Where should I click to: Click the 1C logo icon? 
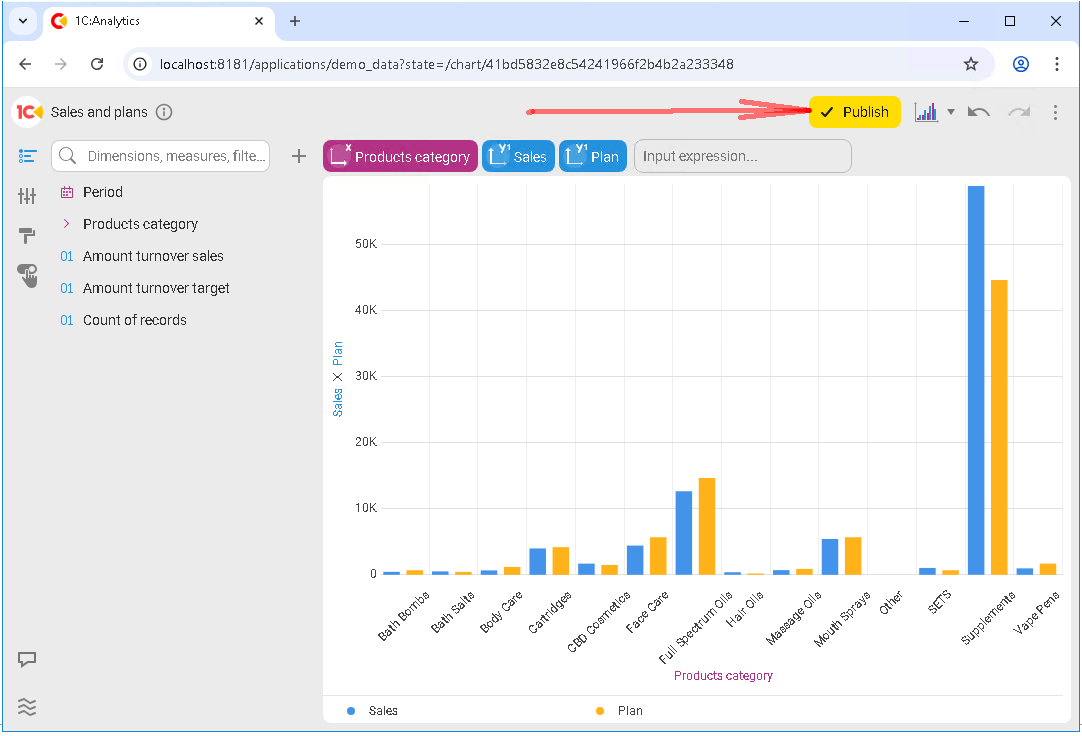pos(28,112)
